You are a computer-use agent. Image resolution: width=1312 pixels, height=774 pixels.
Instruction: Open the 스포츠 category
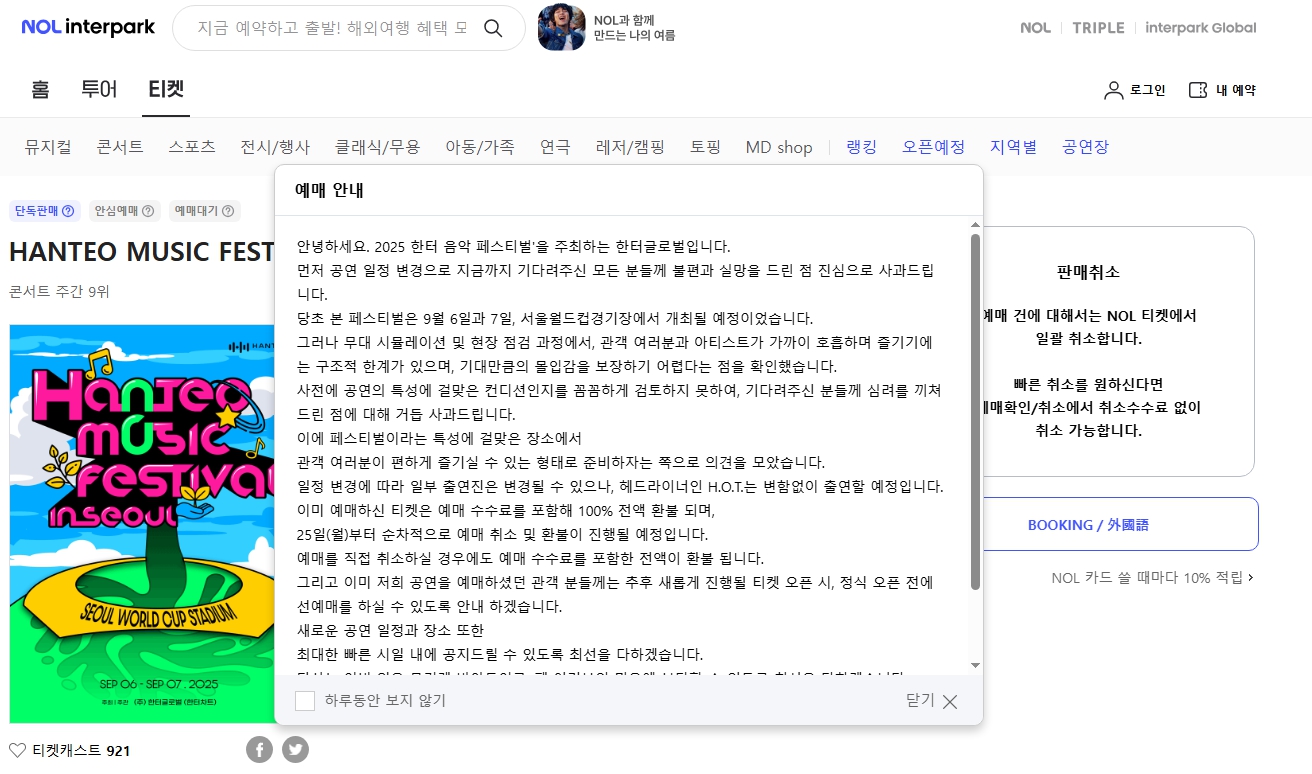[x=192, y=147]
